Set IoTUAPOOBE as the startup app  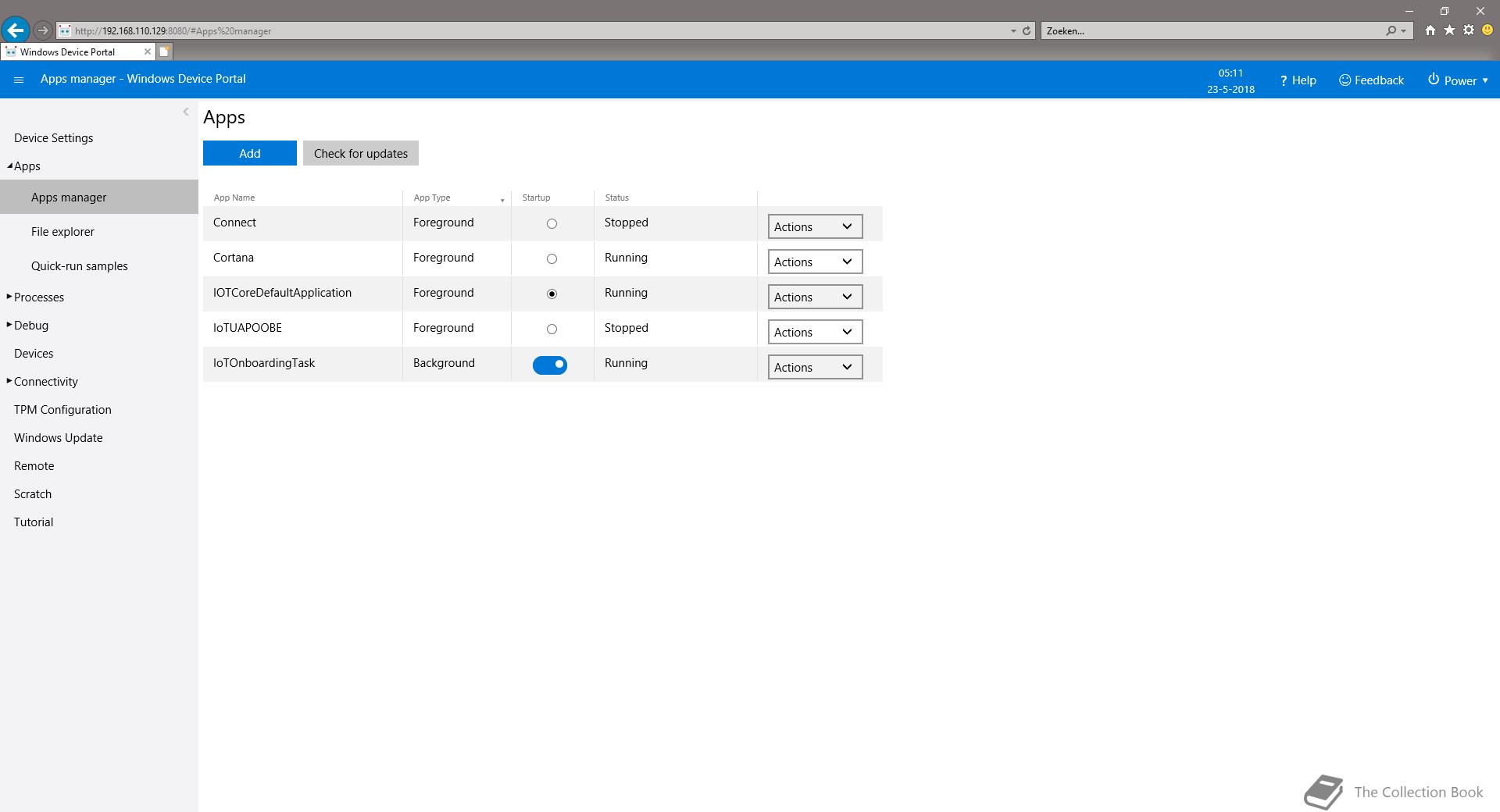(552, 329)
